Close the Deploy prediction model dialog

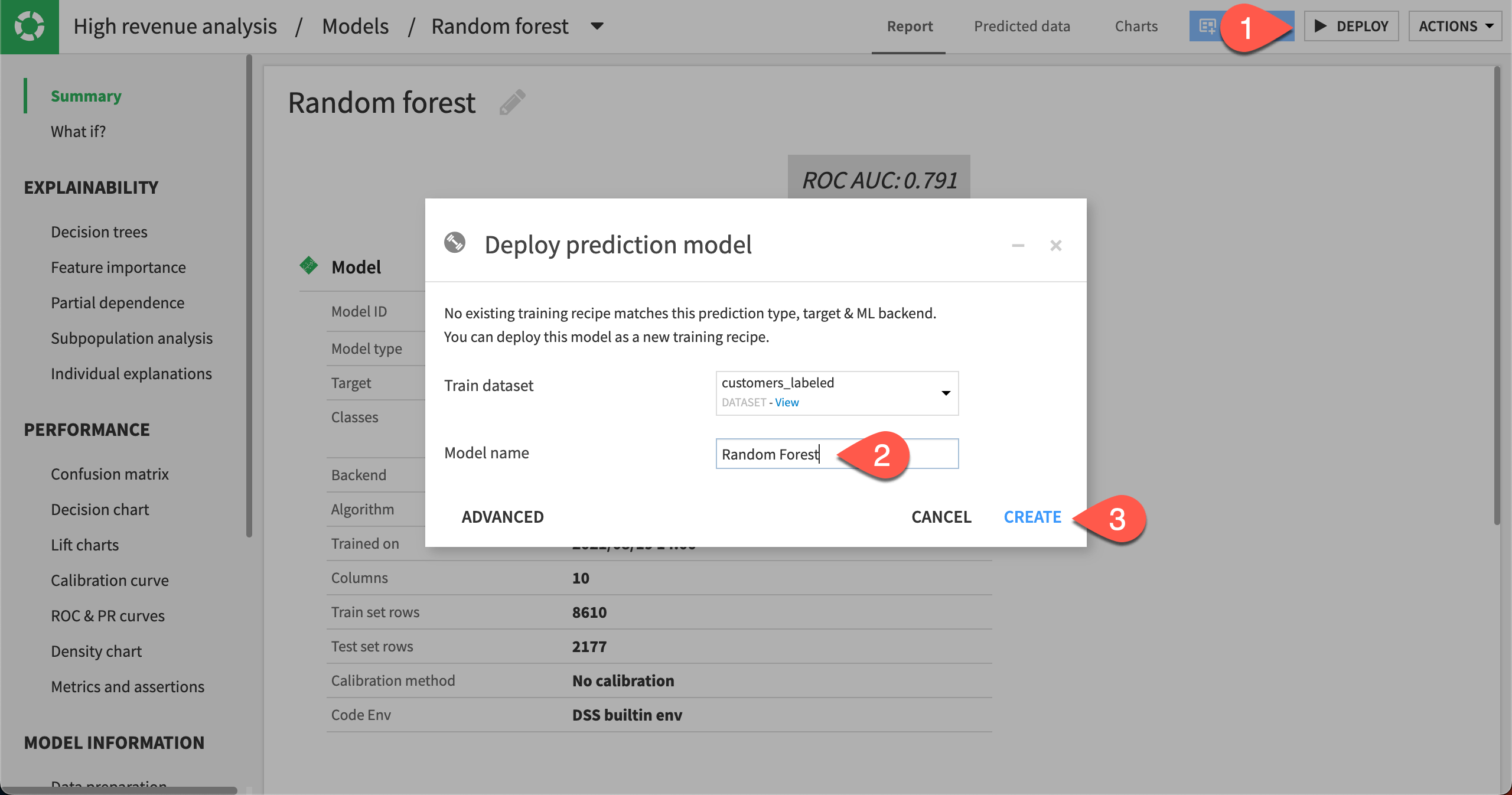point(1055,246)
